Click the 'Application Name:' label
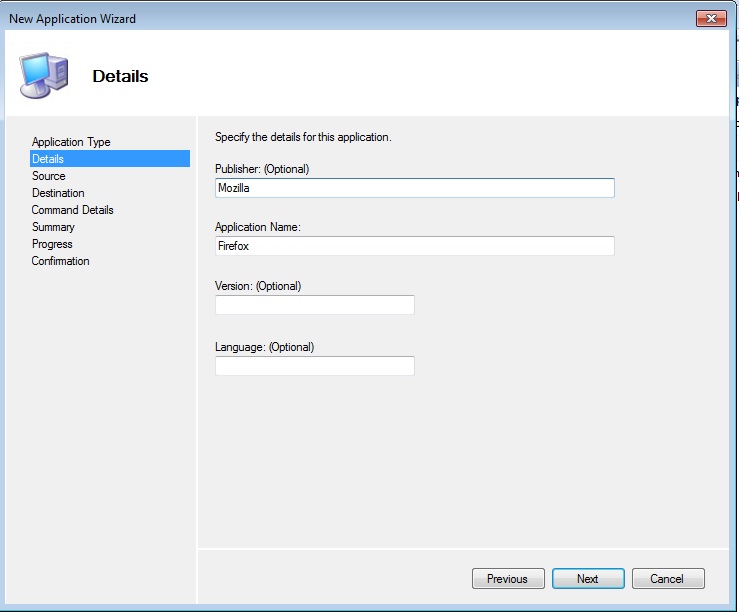Screen dimensions: 739x612 [258, 227]
